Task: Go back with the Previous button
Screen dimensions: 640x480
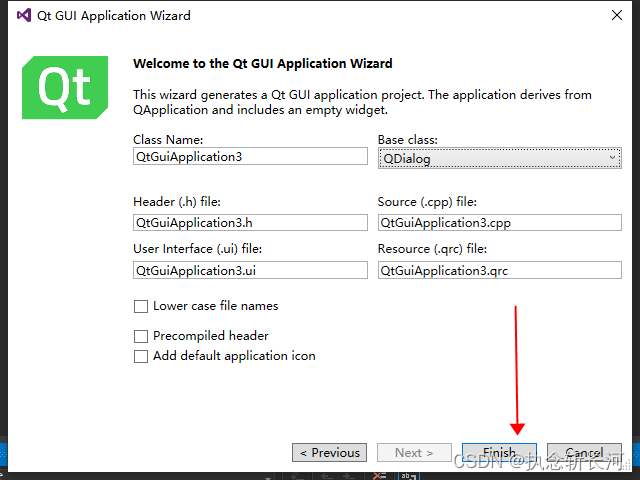Action: click(x=329, y=452)
